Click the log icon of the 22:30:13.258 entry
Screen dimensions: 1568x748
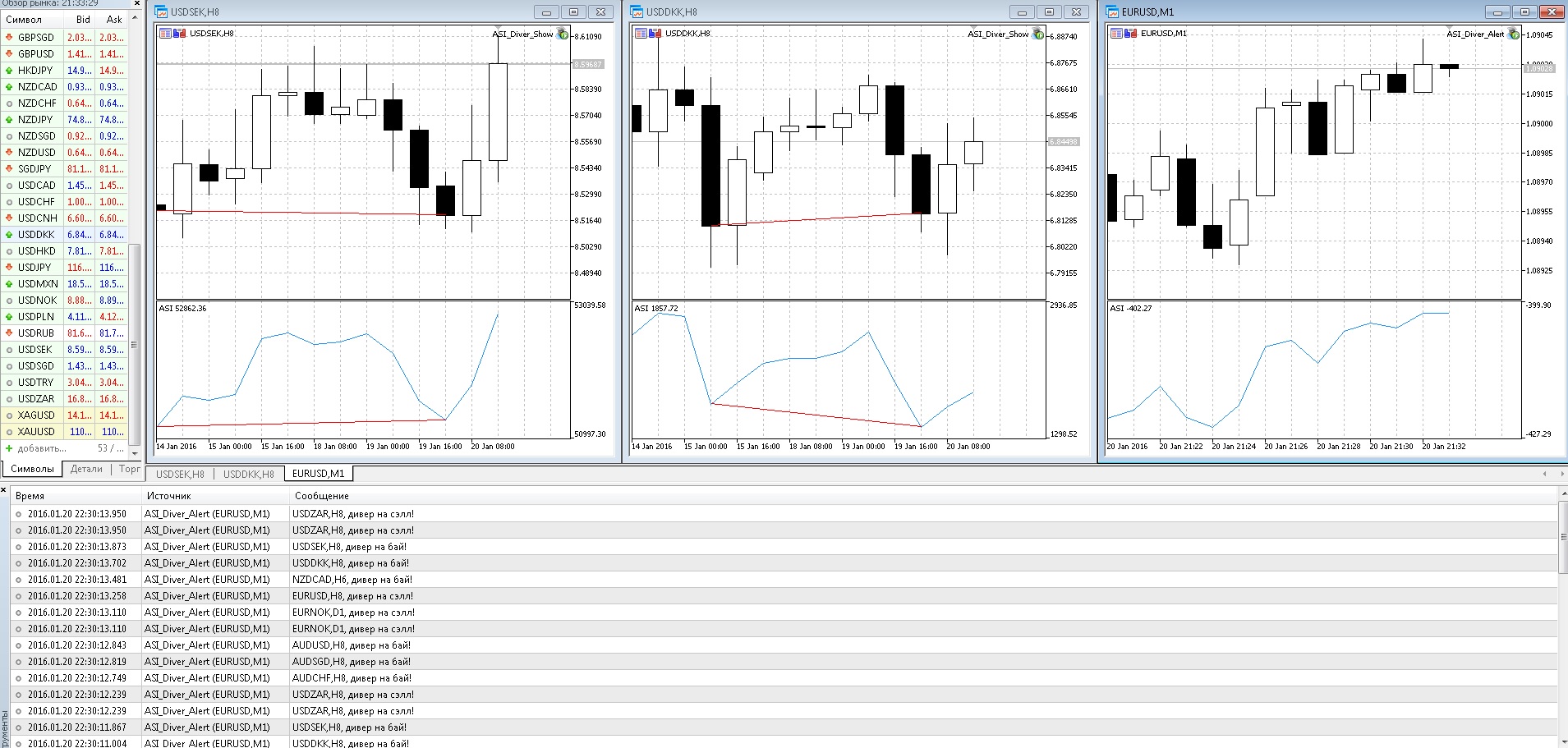[18, 596]
